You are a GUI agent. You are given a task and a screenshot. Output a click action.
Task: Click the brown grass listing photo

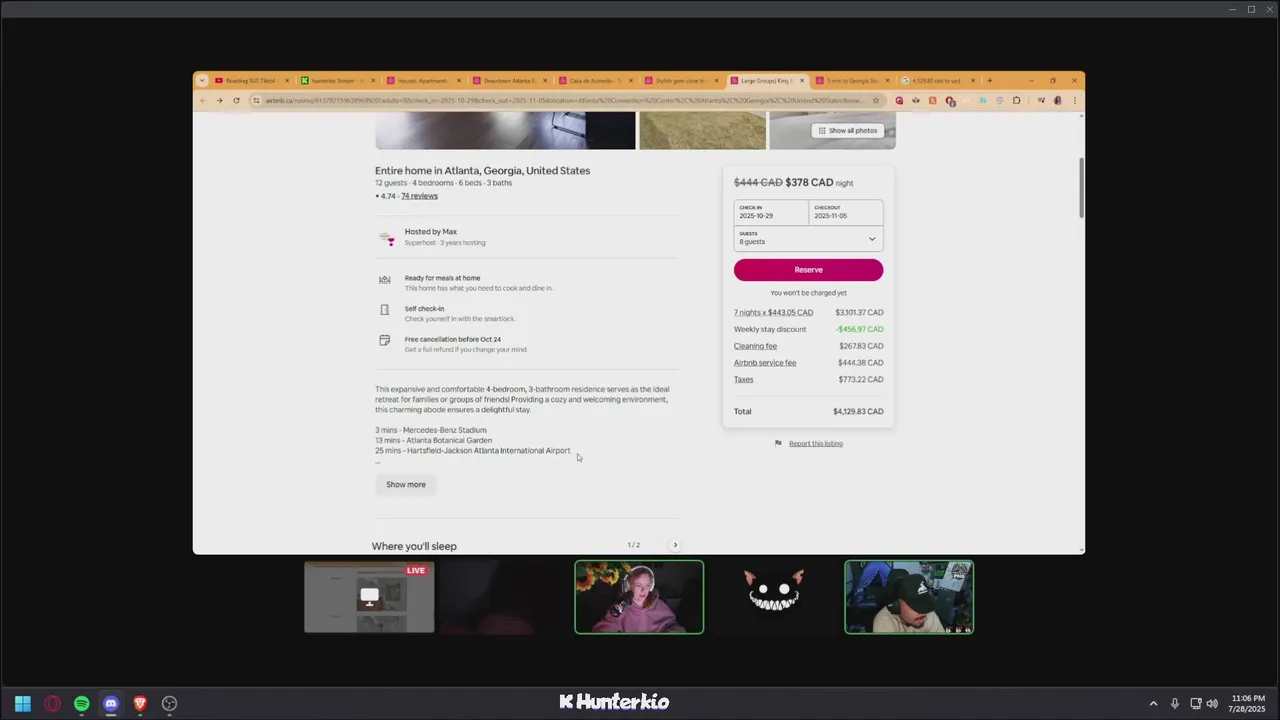point(702,131)
